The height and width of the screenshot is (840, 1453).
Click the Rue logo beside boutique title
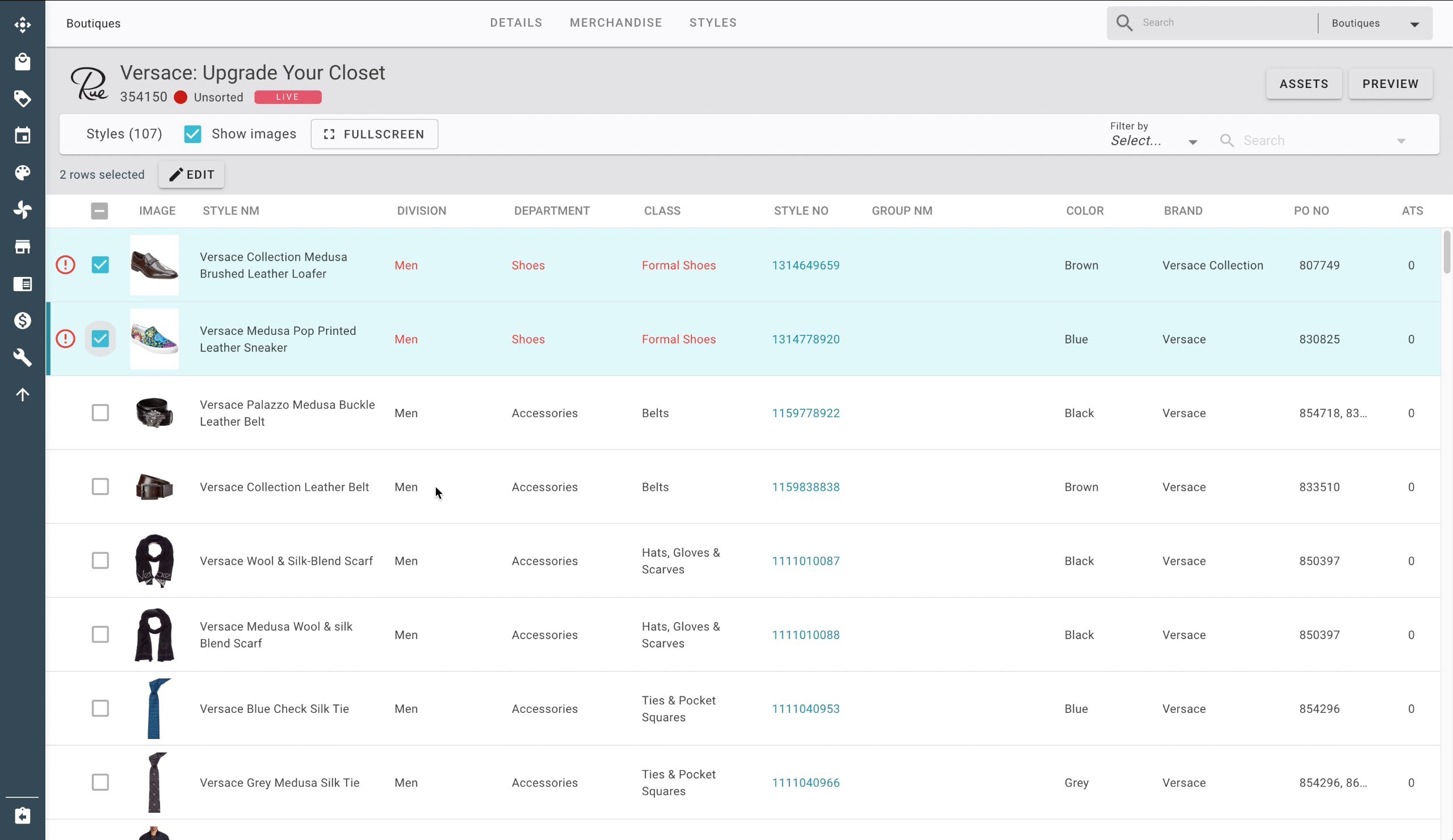89,83
